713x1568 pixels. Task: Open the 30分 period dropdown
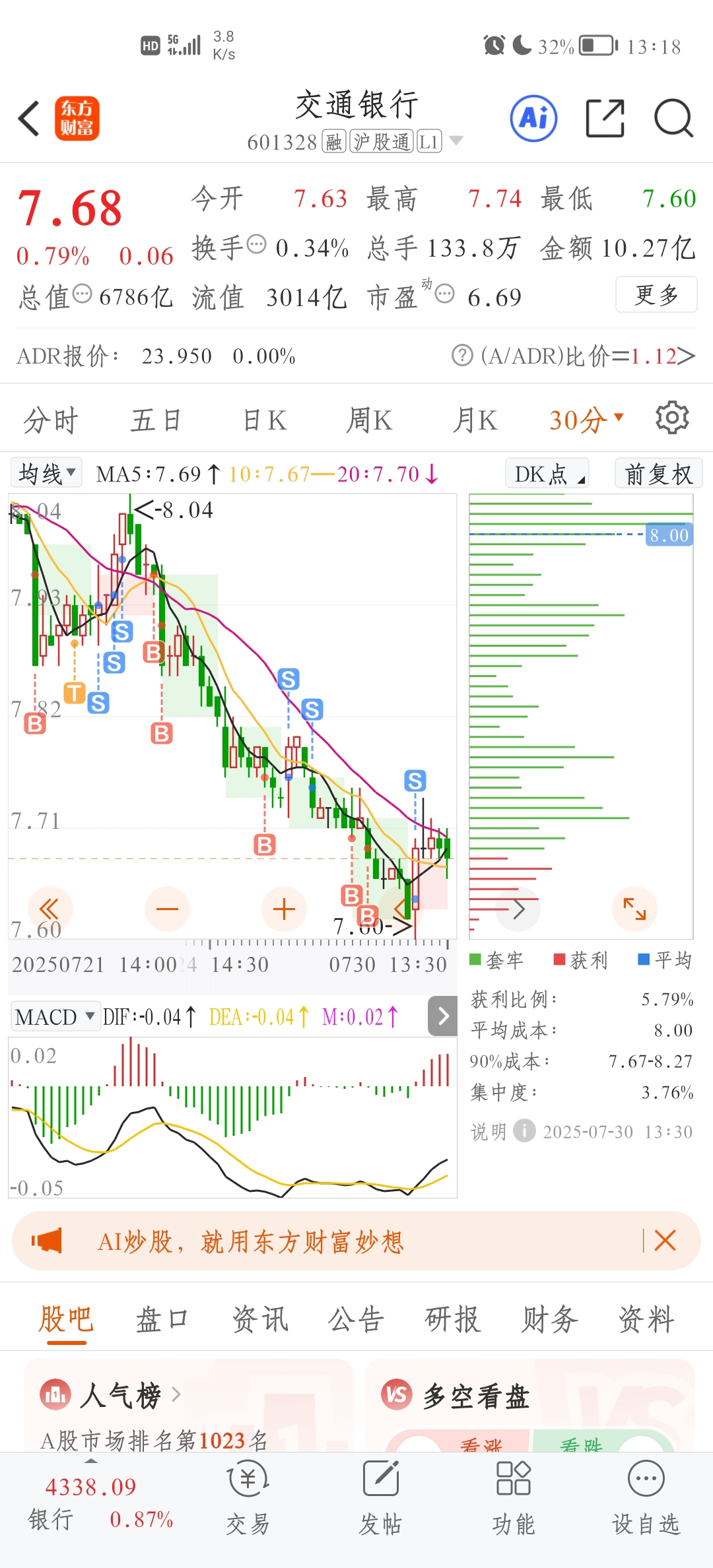586,420
